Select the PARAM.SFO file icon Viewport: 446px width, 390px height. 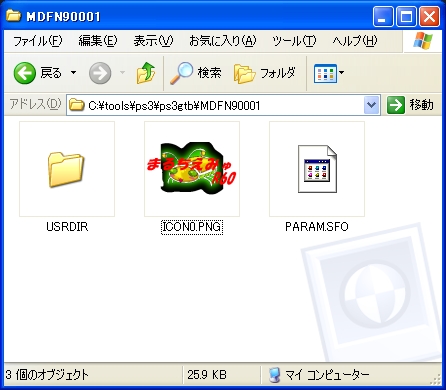[x=317, y=169]
